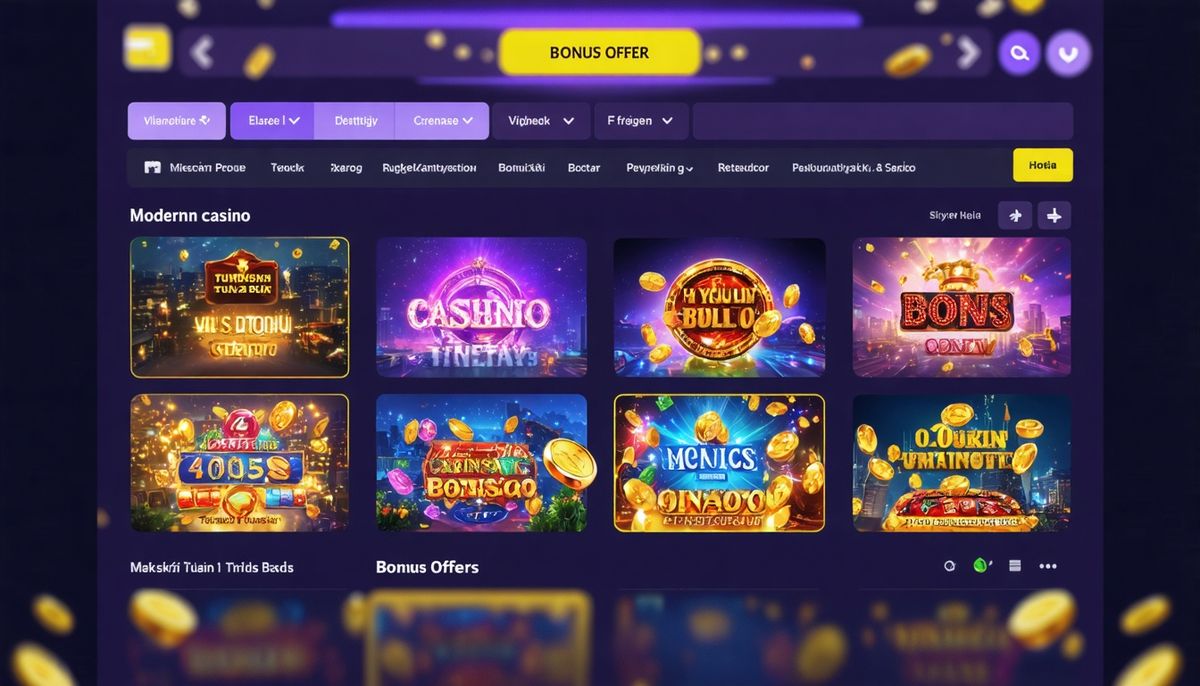
Task: Click the yellow Hotia button
Action: coord(1043,165)
